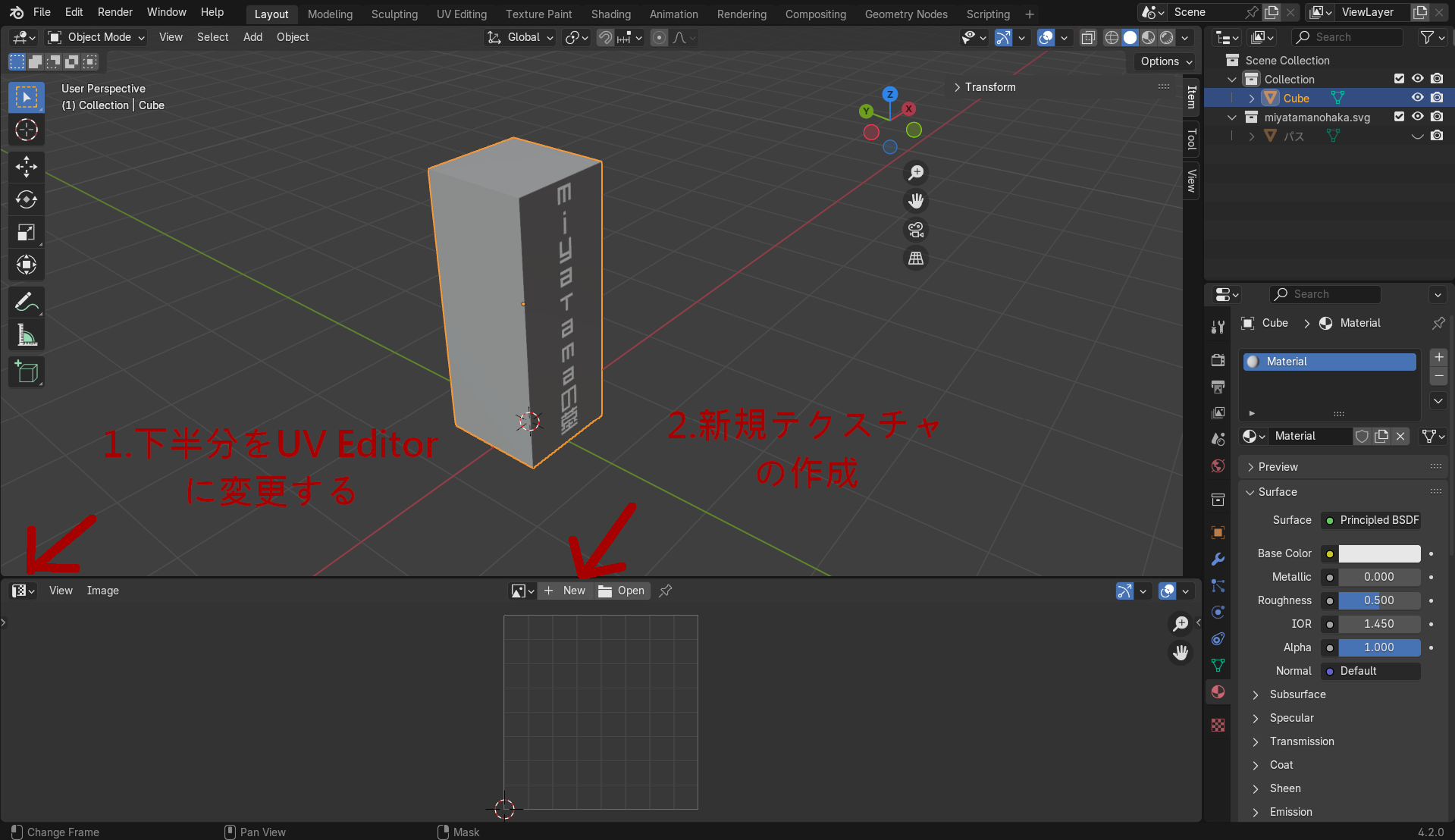This screenshot has width=1455, height=840.
Task: Adjust the Roughness slider
Action: (x=1379, y=600)
